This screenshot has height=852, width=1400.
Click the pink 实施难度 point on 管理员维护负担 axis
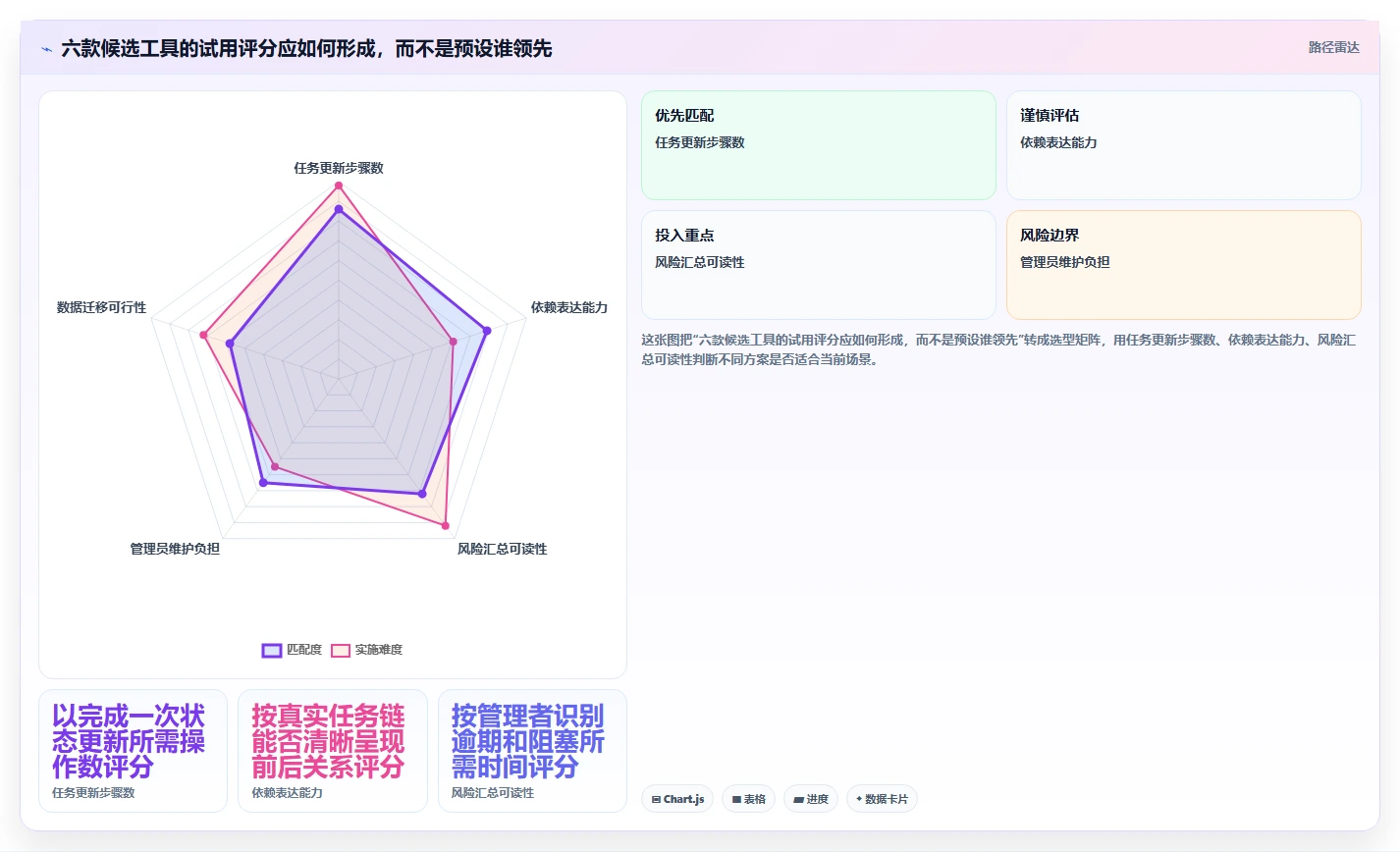coord(275,466)
